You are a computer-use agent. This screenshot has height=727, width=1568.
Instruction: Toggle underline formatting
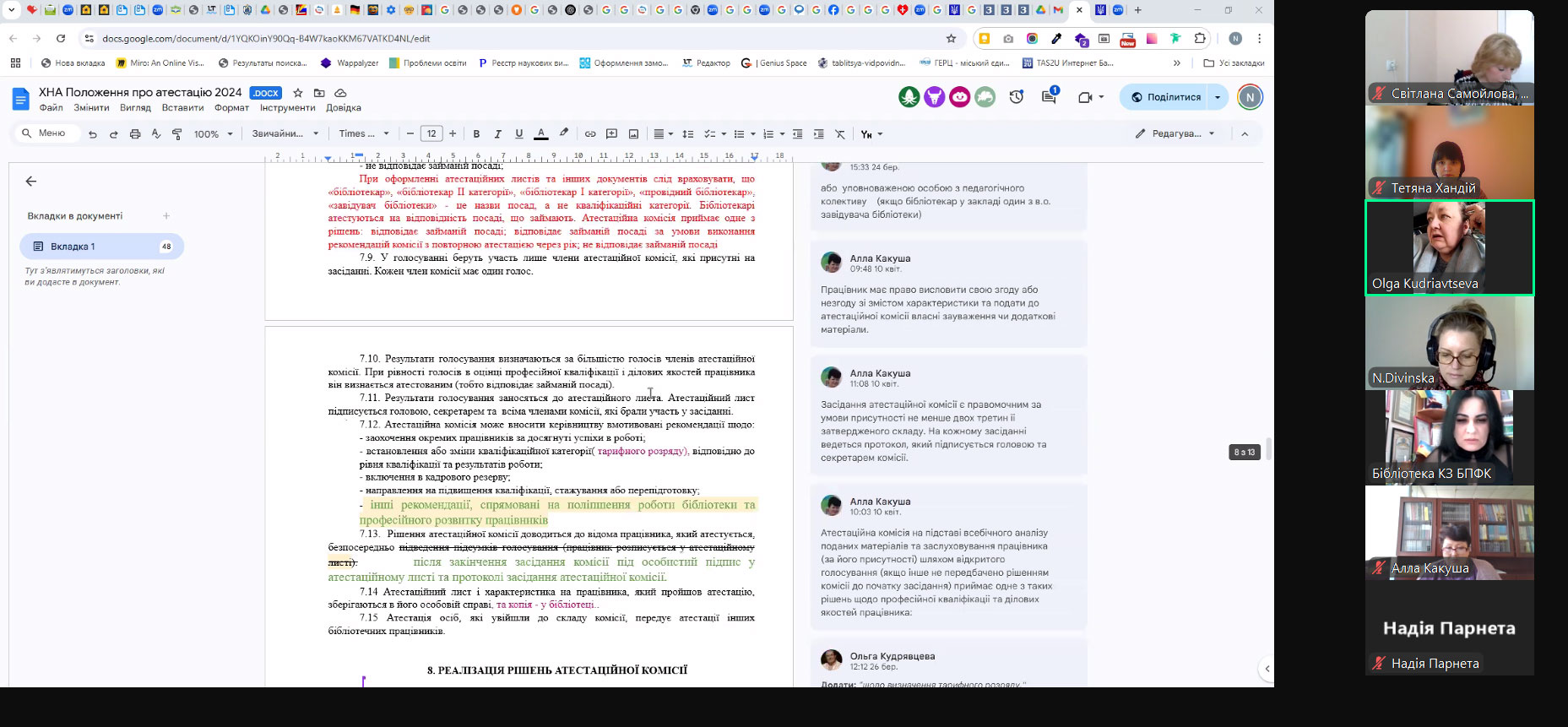518,134
